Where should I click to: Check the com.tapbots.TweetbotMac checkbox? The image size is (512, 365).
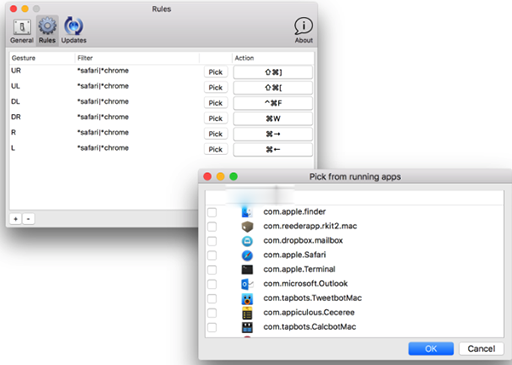[x=212, y=298]
